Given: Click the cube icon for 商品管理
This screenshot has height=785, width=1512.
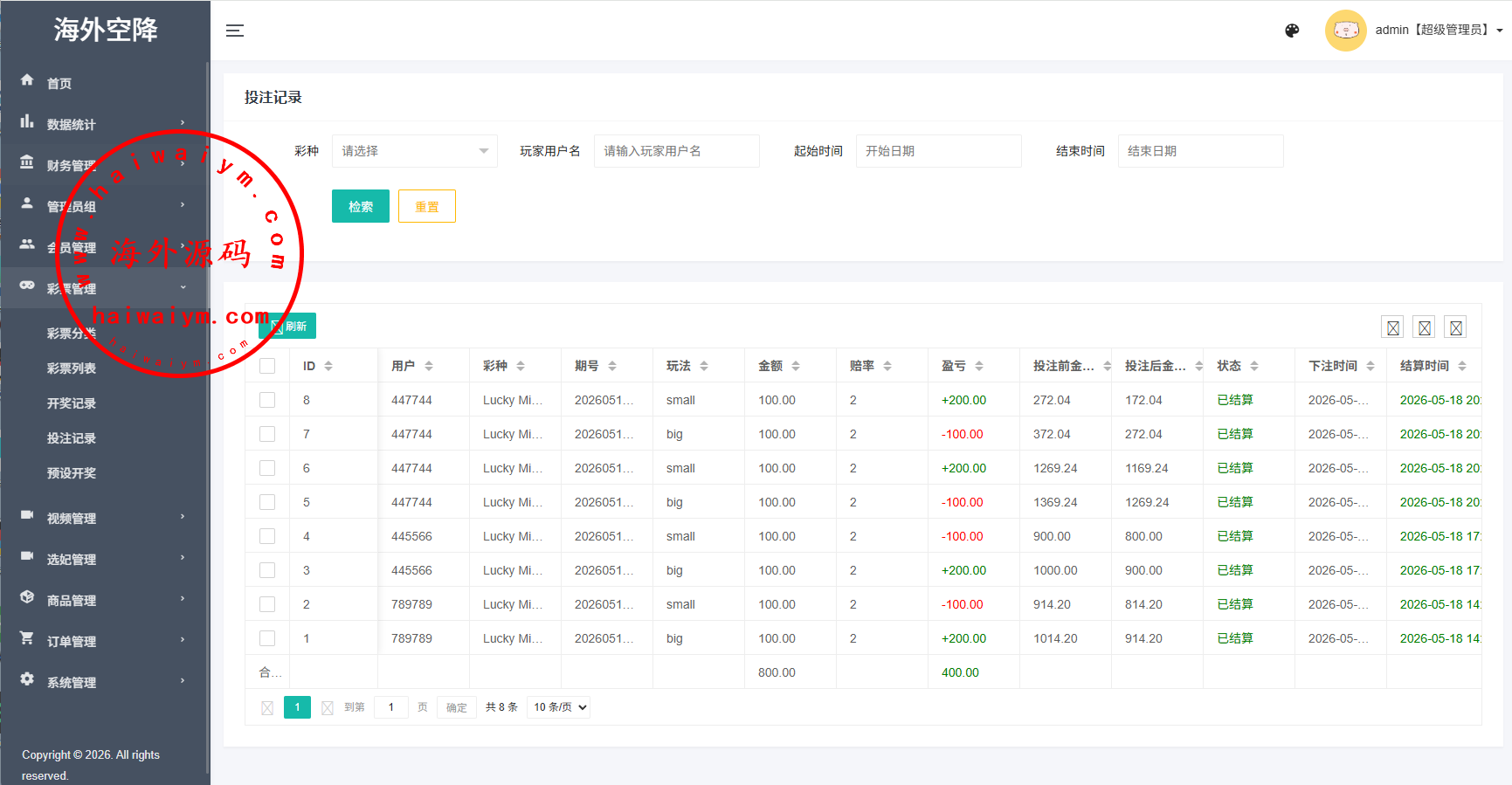Looking at the screenshot, I should (27, 597).
